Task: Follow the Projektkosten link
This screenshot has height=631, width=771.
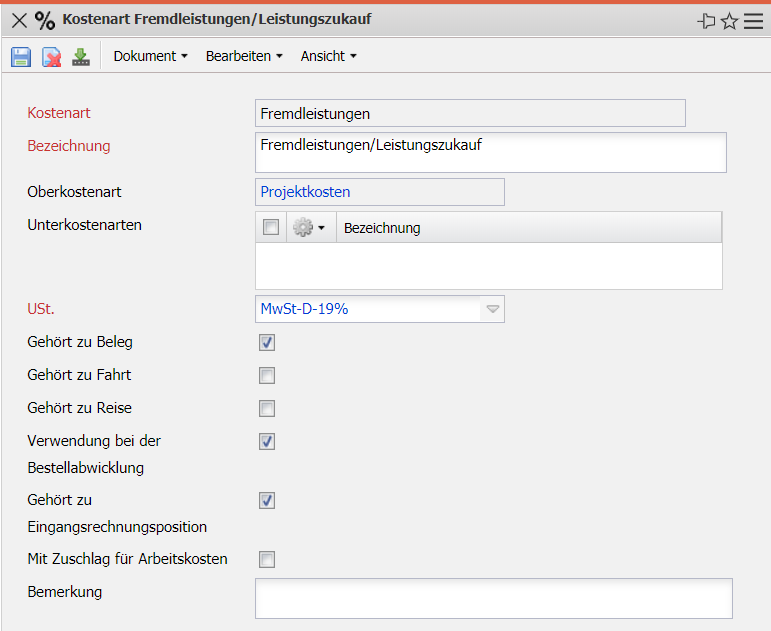Action: (305, 192)
